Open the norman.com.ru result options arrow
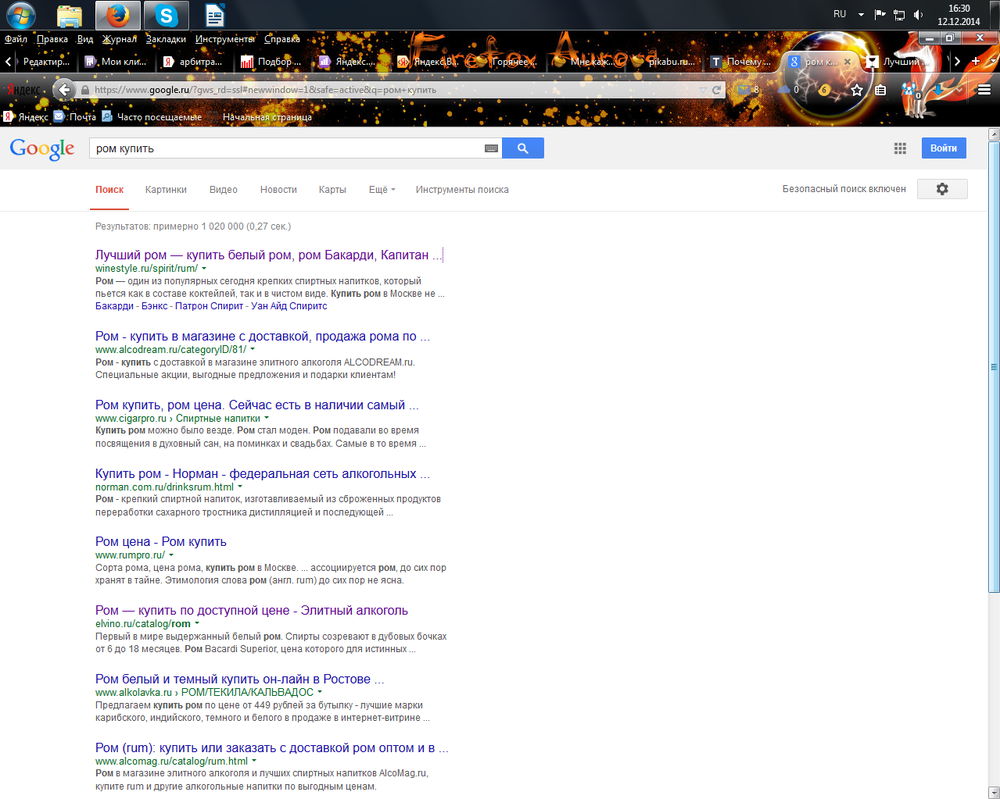Image resolution: width=1000 pixels, height=799 pixels. pos(240,487)
